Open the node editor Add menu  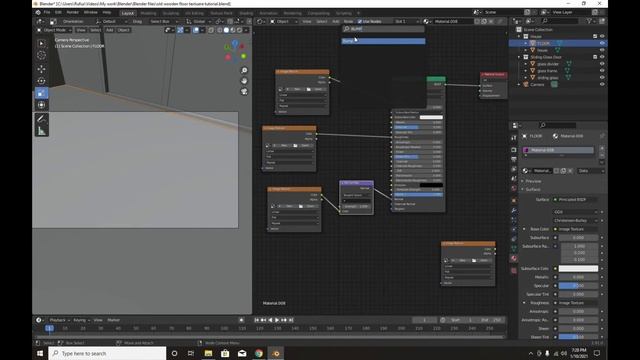pyautogui.click(x=336, y=21)
